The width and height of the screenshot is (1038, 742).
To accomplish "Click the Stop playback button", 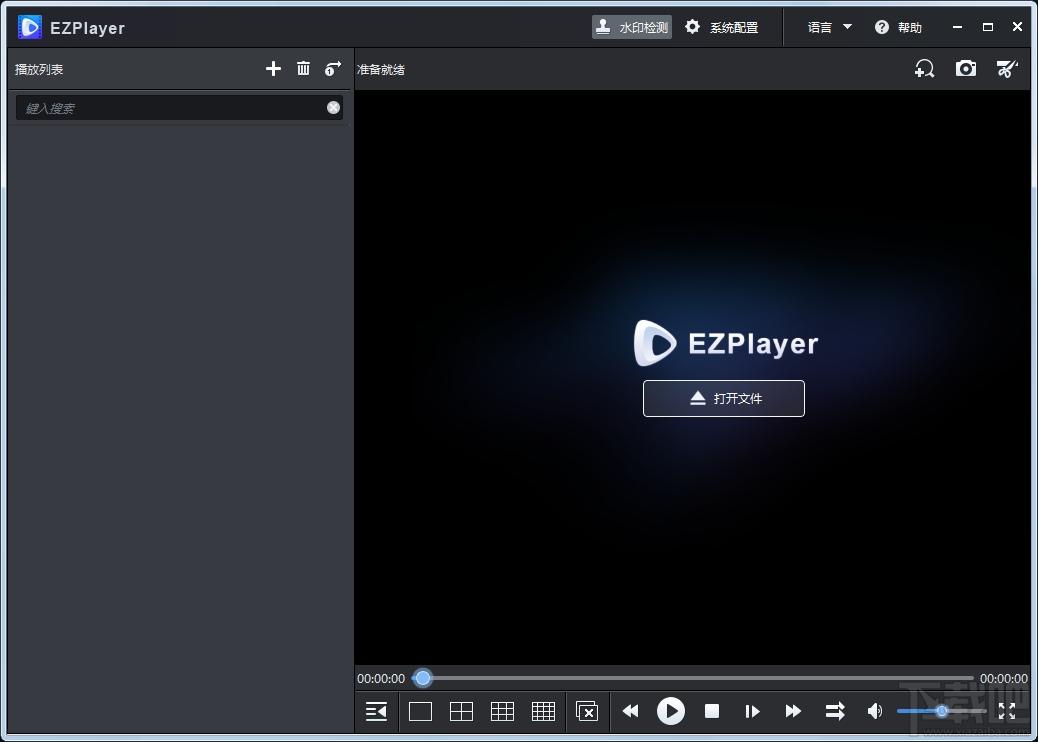I will coord(712,712).
